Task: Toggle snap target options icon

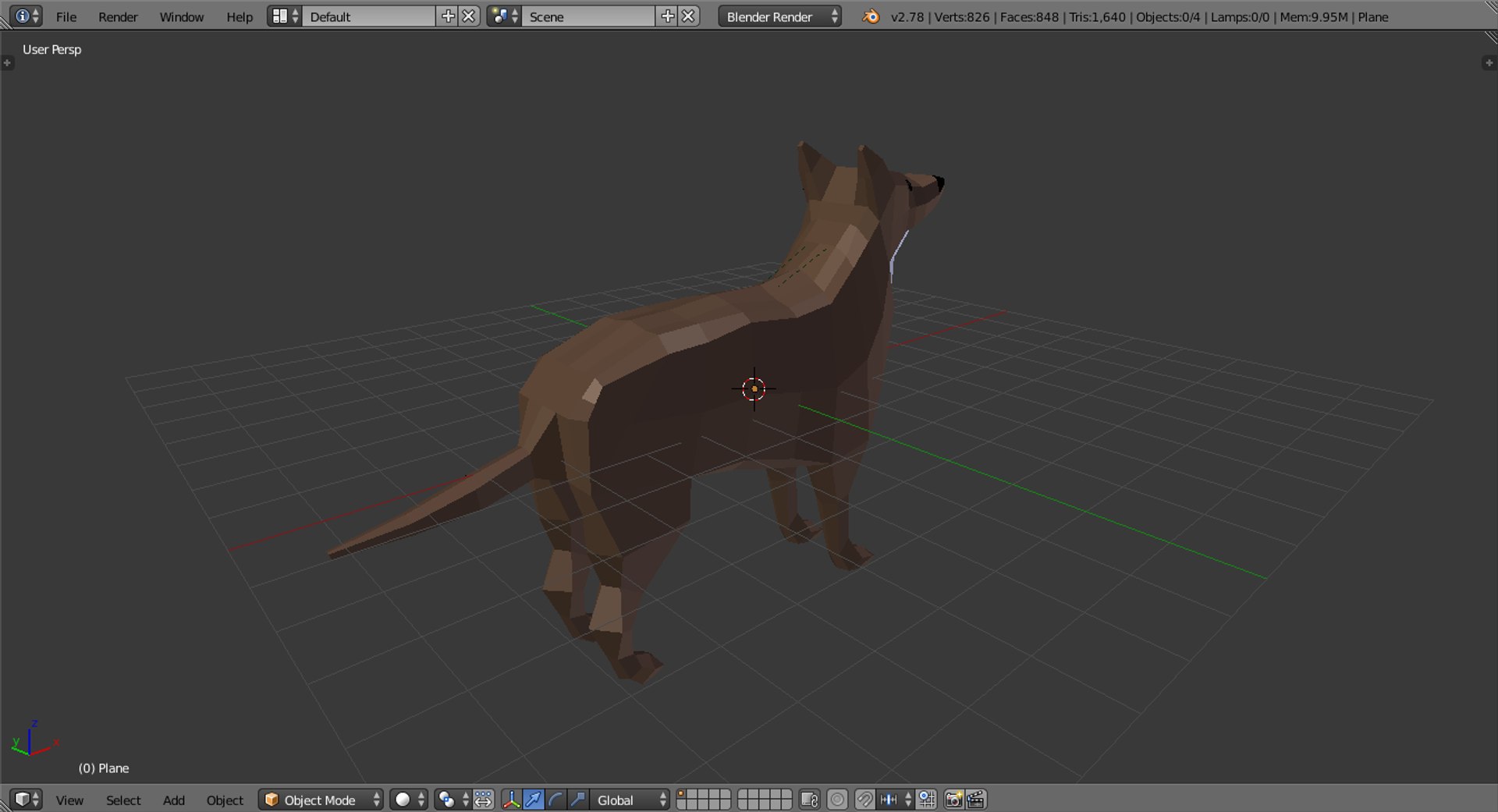Action: click(927, 800)
